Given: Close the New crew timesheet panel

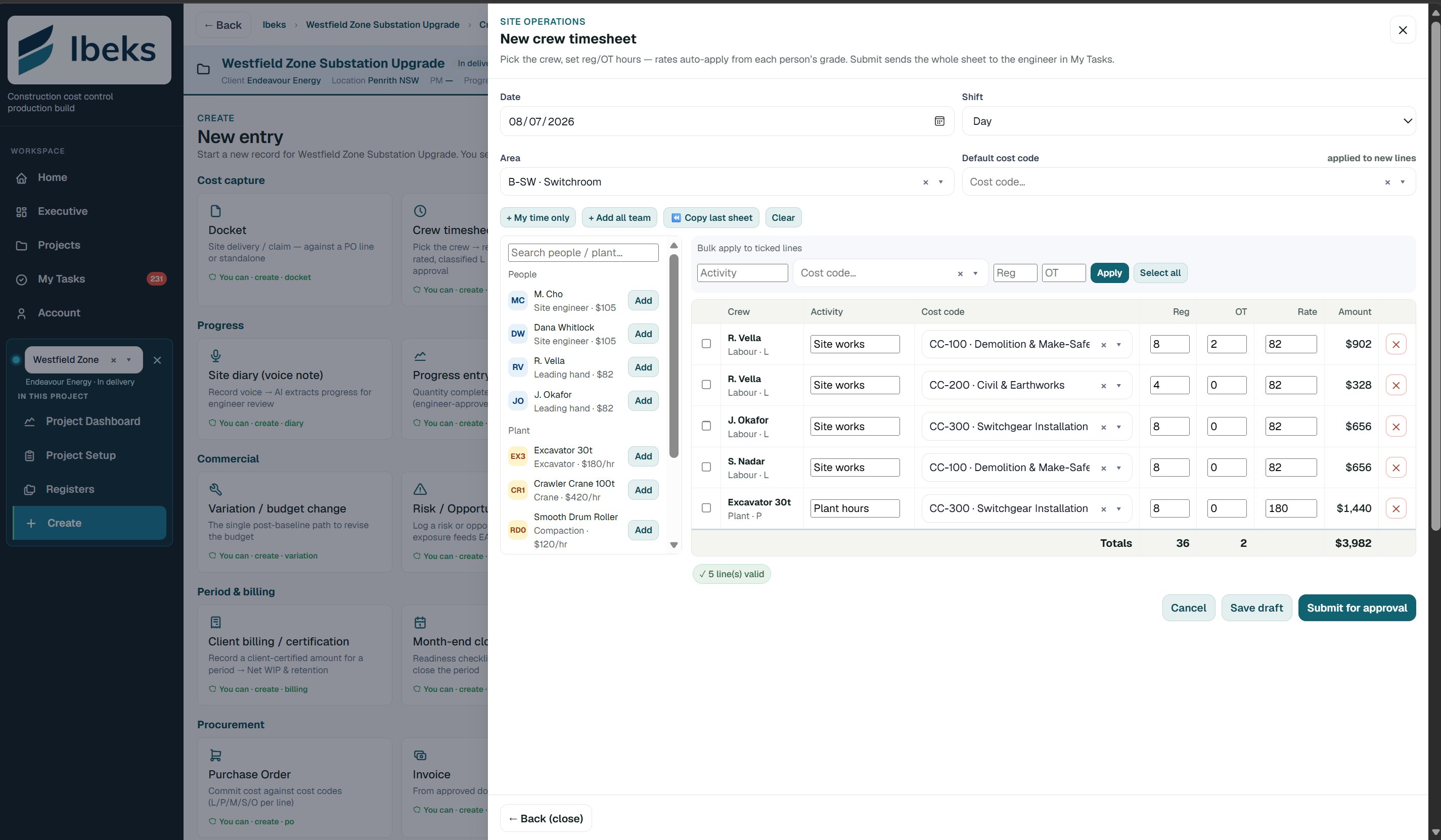Looking at the screenshot, I should (x=1403, y=30).
